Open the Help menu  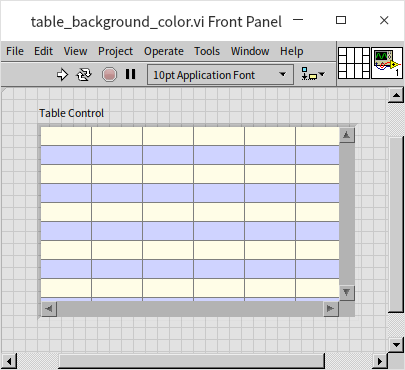[292, 51]
